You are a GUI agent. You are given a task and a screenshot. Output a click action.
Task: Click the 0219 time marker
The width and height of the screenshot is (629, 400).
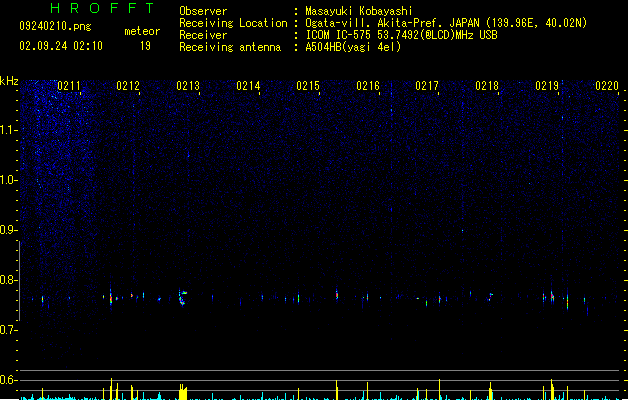(547, 86)
